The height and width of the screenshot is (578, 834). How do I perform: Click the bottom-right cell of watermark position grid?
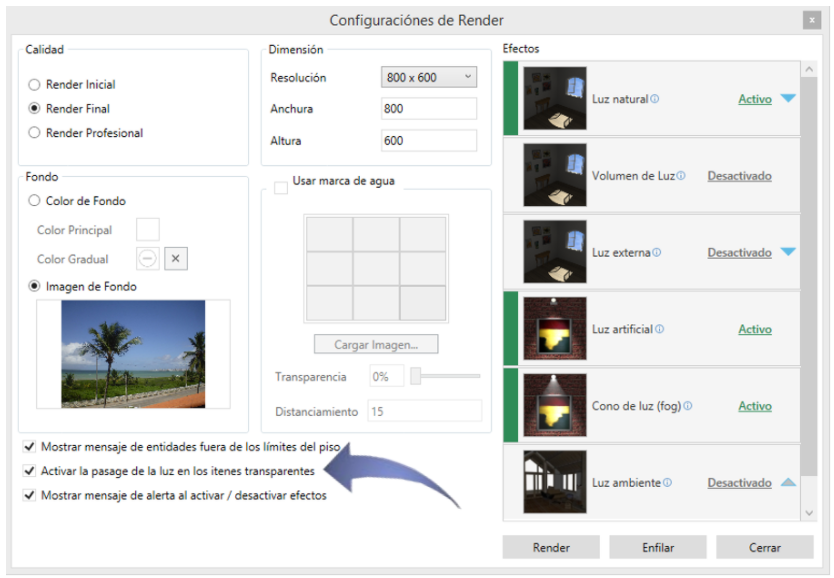423,303
